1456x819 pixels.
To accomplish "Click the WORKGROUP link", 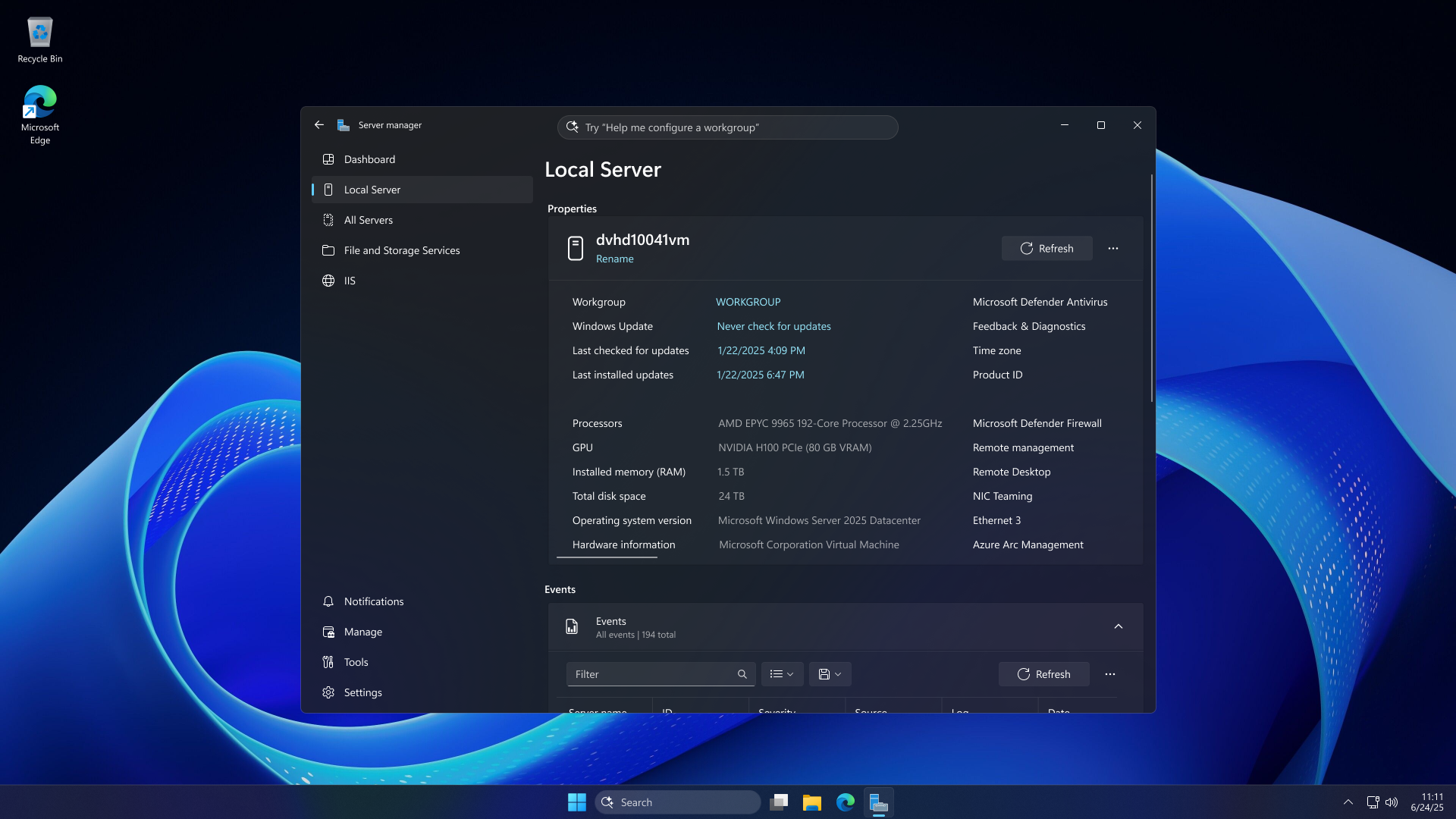I will tap(748, 302).
